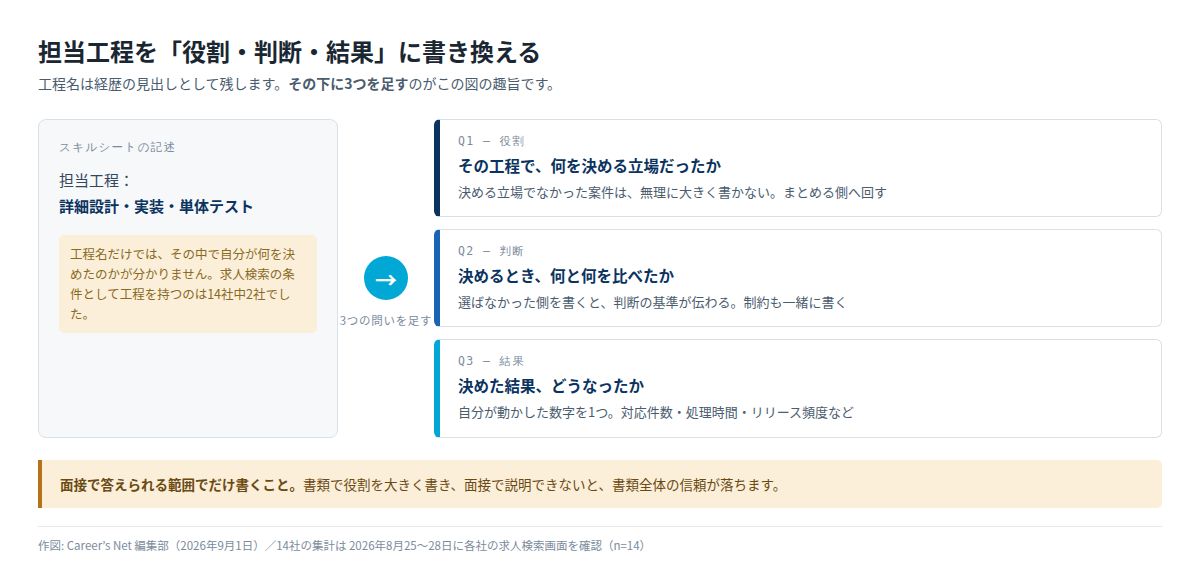
Task: Click the footer credit 作図: Career's Net 編集部
Action: coord(341,546)
